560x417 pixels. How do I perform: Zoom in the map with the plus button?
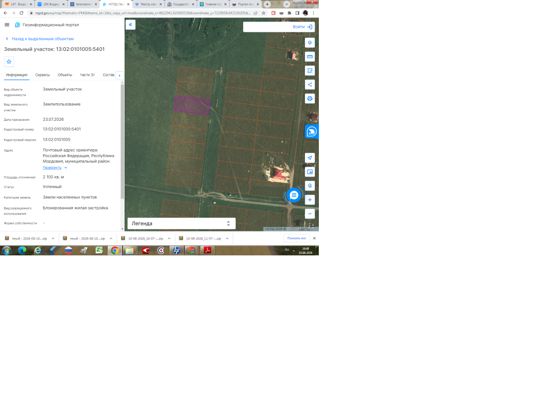point(310,200)
